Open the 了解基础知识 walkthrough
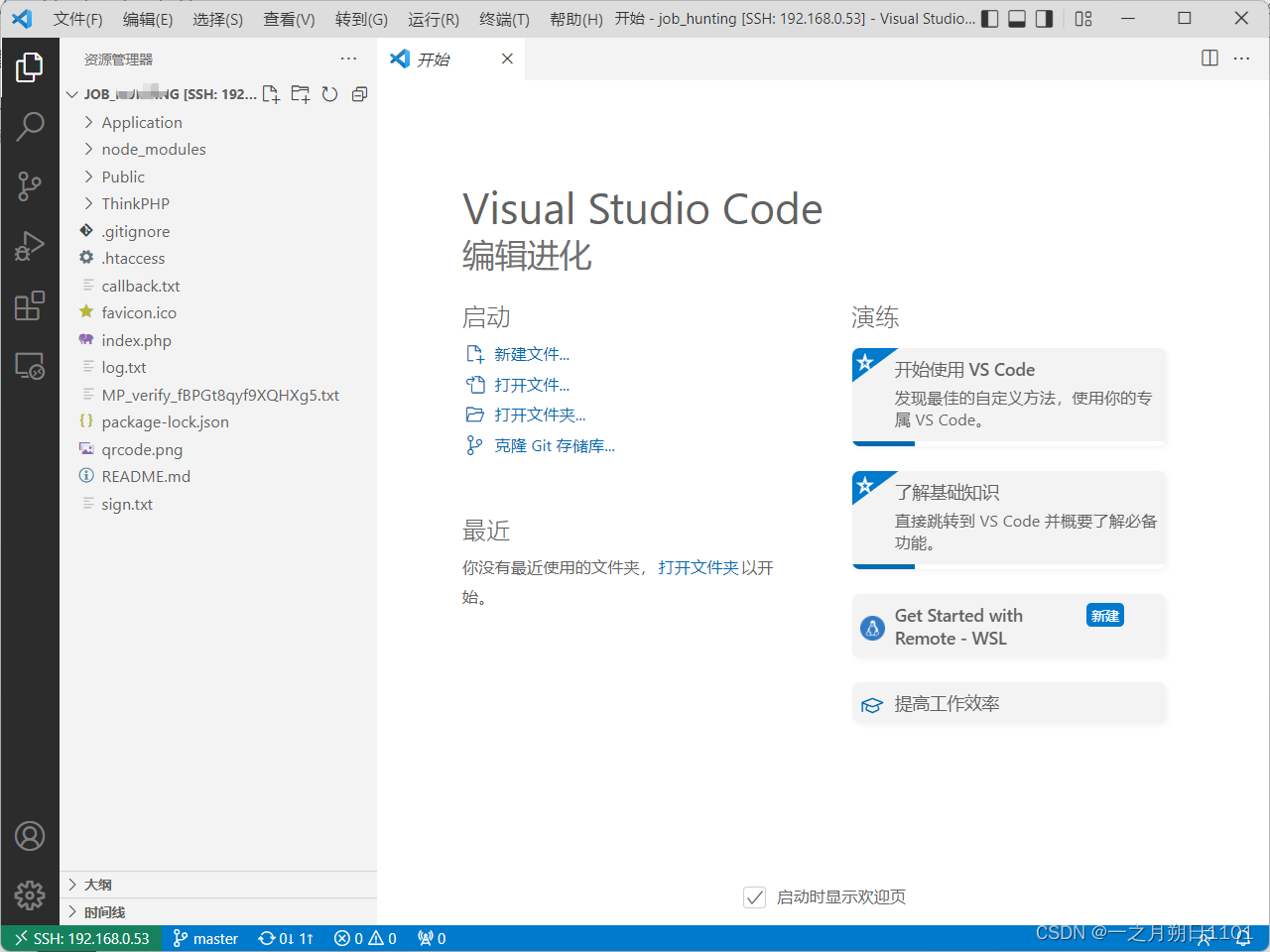Viewport: 1270px width, 952px height. [x=1009, y=520]
